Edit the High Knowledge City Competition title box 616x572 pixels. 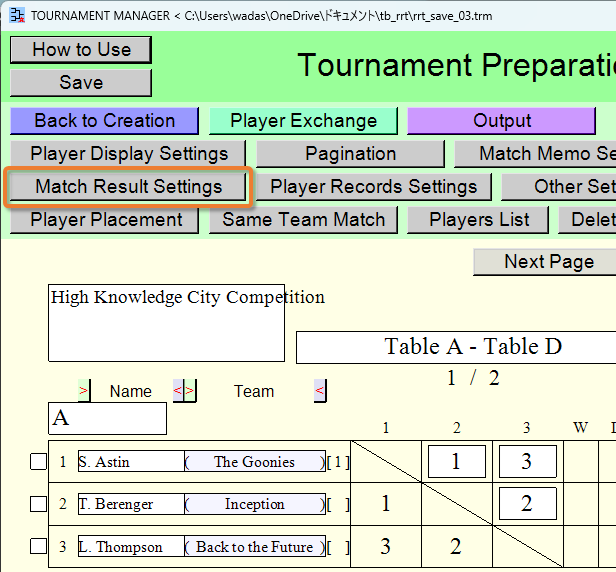coord(167,323)
